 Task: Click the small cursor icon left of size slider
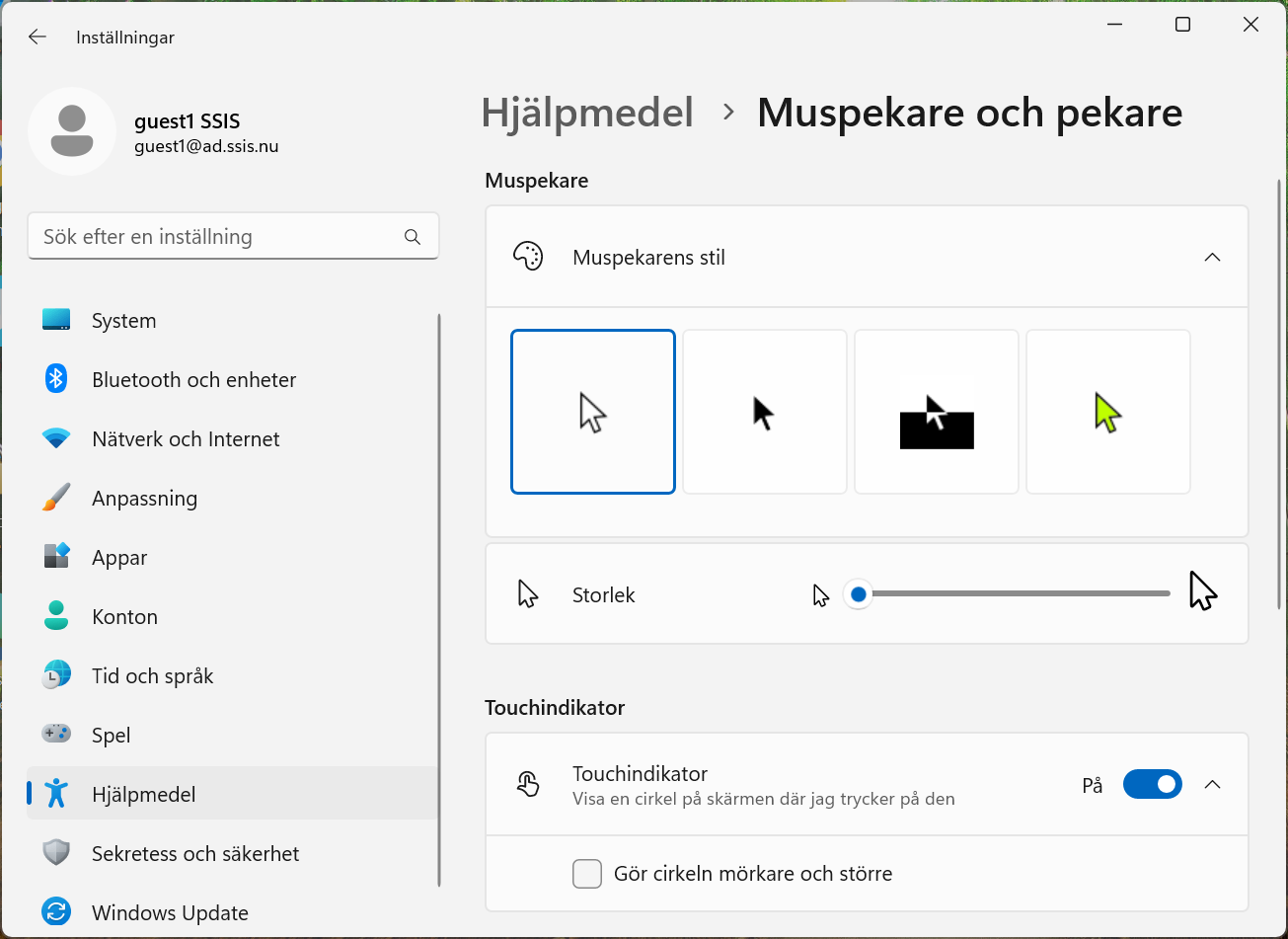[x=821, y=595]
